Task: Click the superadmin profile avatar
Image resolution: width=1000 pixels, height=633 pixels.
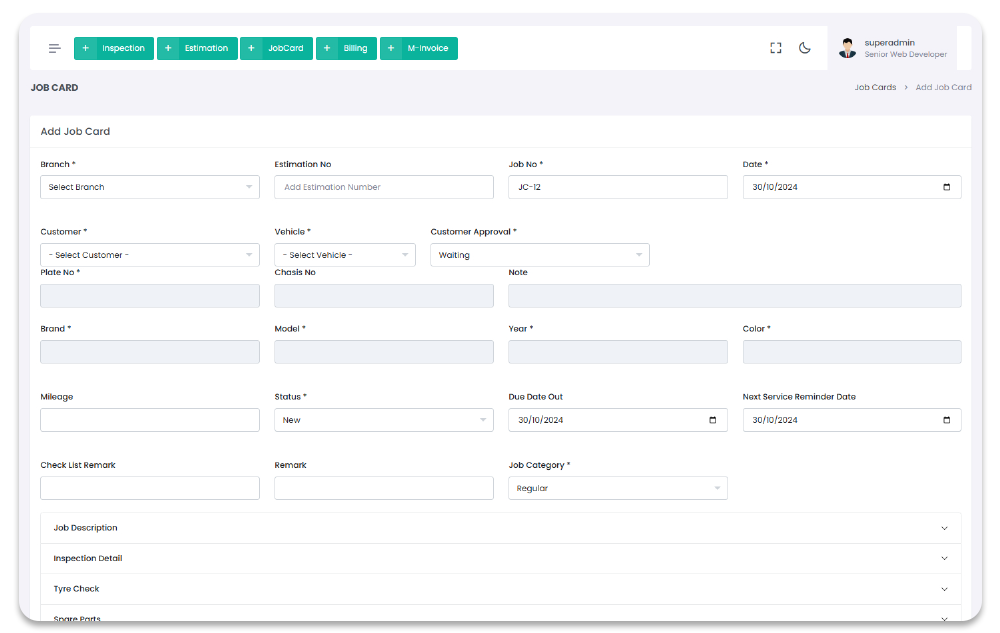Action: click(x=847, y=48)
